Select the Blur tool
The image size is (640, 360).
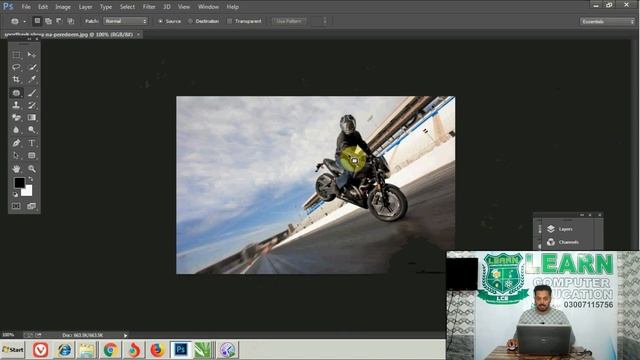(x=16, y=130)
